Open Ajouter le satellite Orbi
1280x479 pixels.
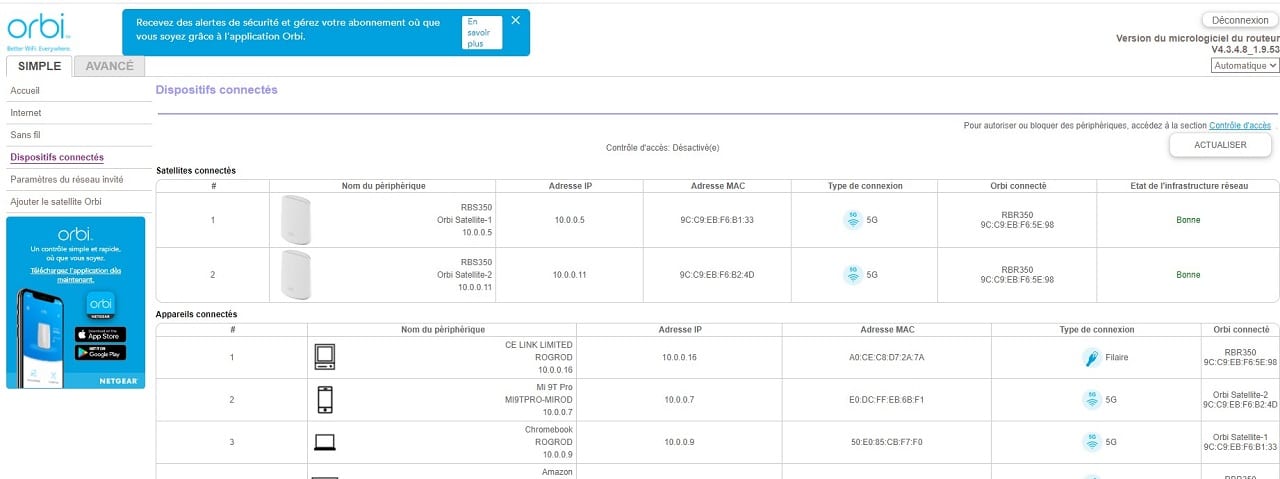point(56,202)
